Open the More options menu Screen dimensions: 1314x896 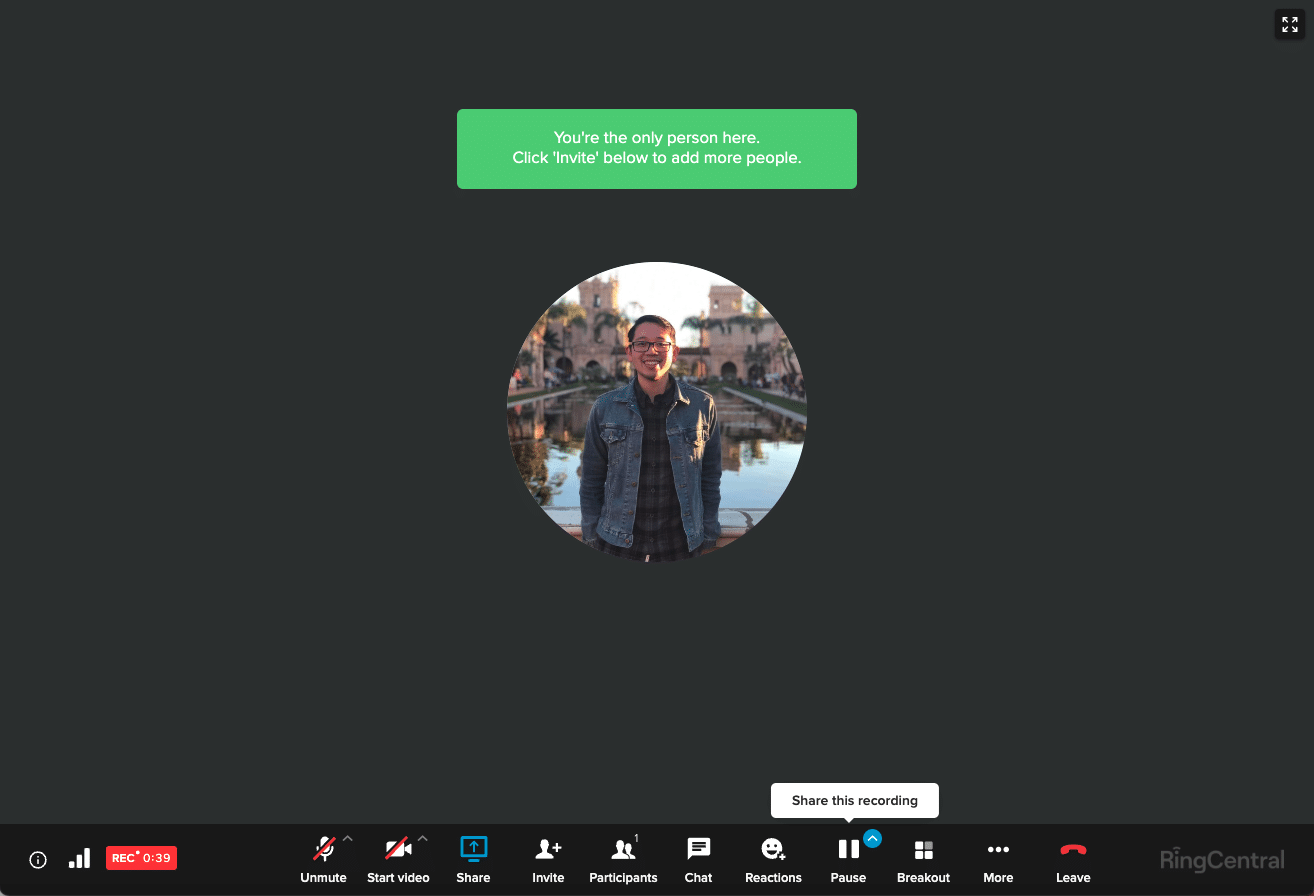click(998, 858)
